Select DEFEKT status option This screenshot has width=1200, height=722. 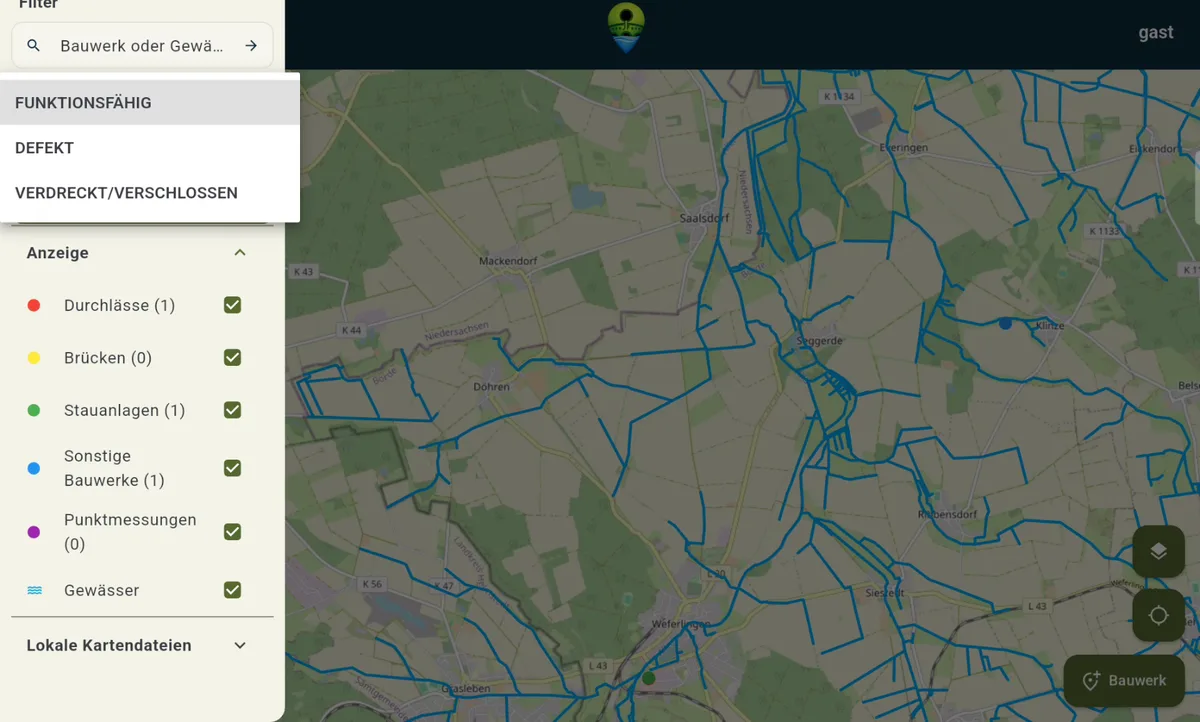coord(150,147)
